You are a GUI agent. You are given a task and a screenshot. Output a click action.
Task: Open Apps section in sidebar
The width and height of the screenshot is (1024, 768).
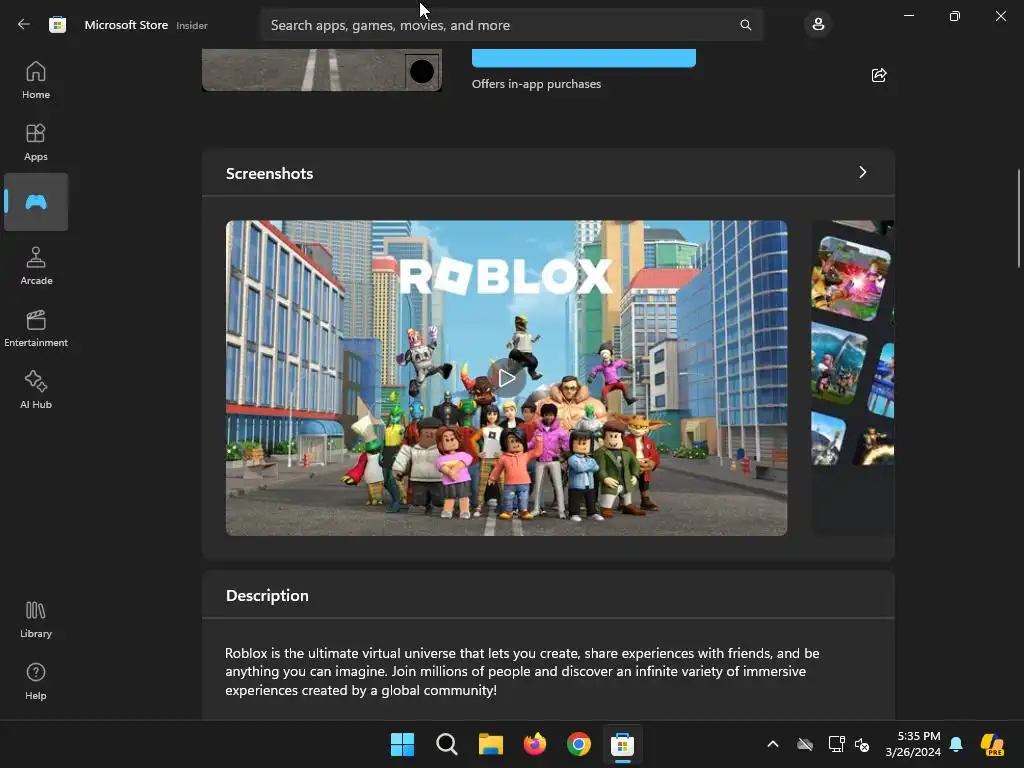[36, 142]
